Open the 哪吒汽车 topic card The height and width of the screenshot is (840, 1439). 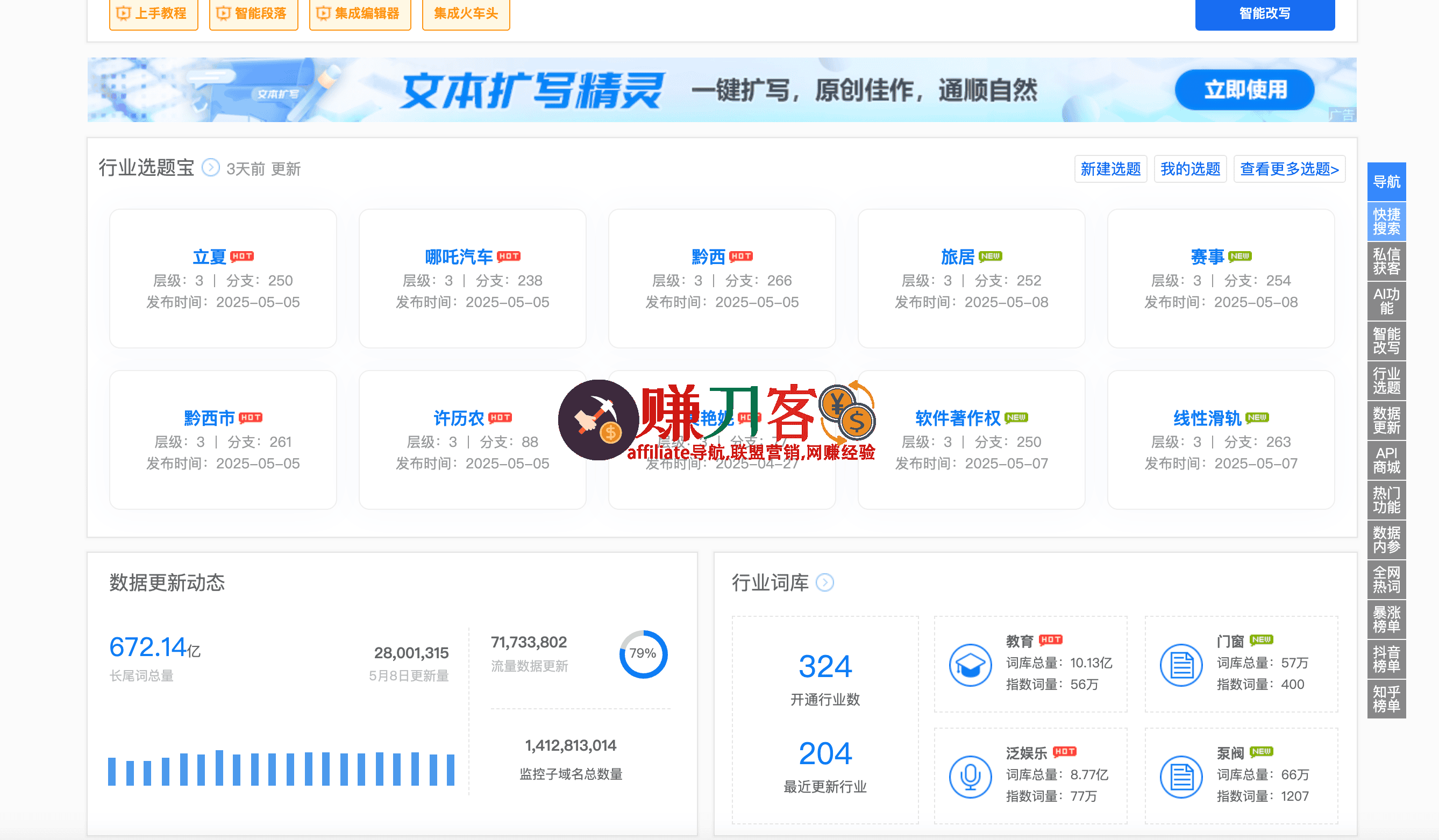pos(459,257)
